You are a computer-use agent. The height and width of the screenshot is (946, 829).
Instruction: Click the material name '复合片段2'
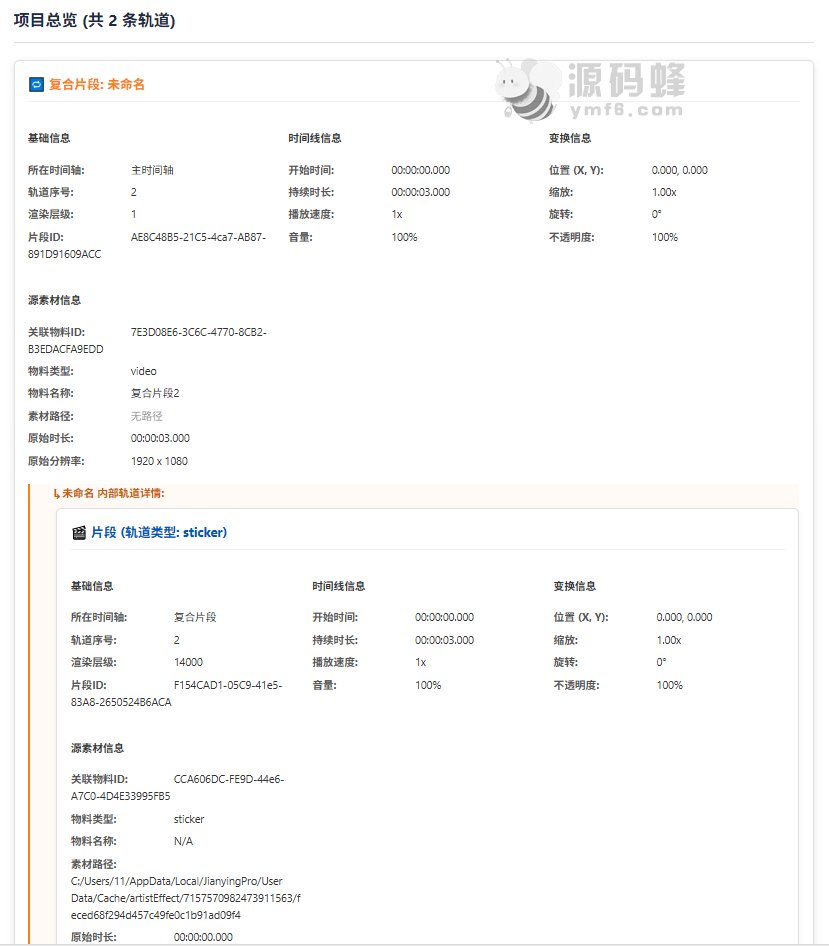pyautogui.click(x=155, y=393)
